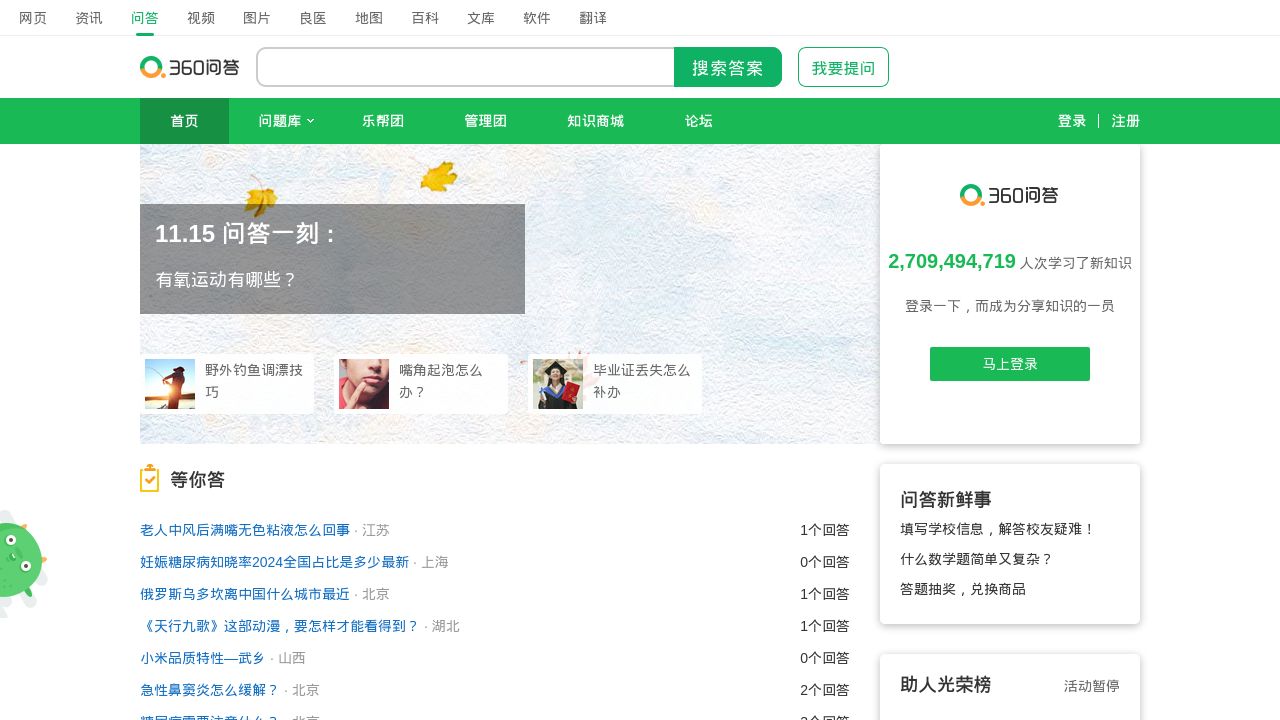Click 江苏 location tag
This screenshot has height=720, width=1280.
coord(376,530)
